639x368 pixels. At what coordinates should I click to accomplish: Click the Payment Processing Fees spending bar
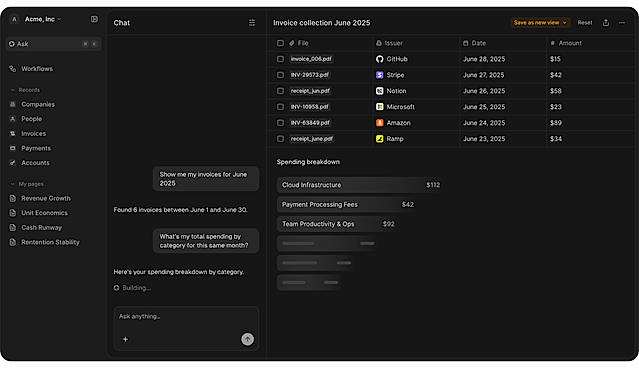click(347, 205)
